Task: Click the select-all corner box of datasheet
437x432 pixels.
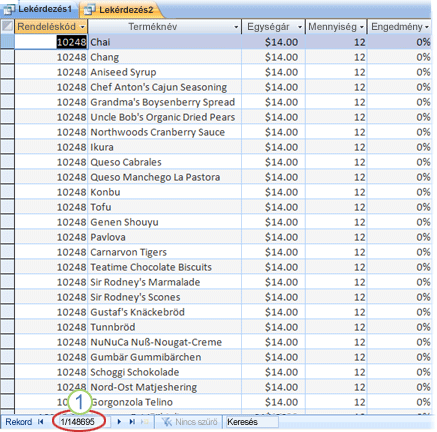Action: pos(7,26)
